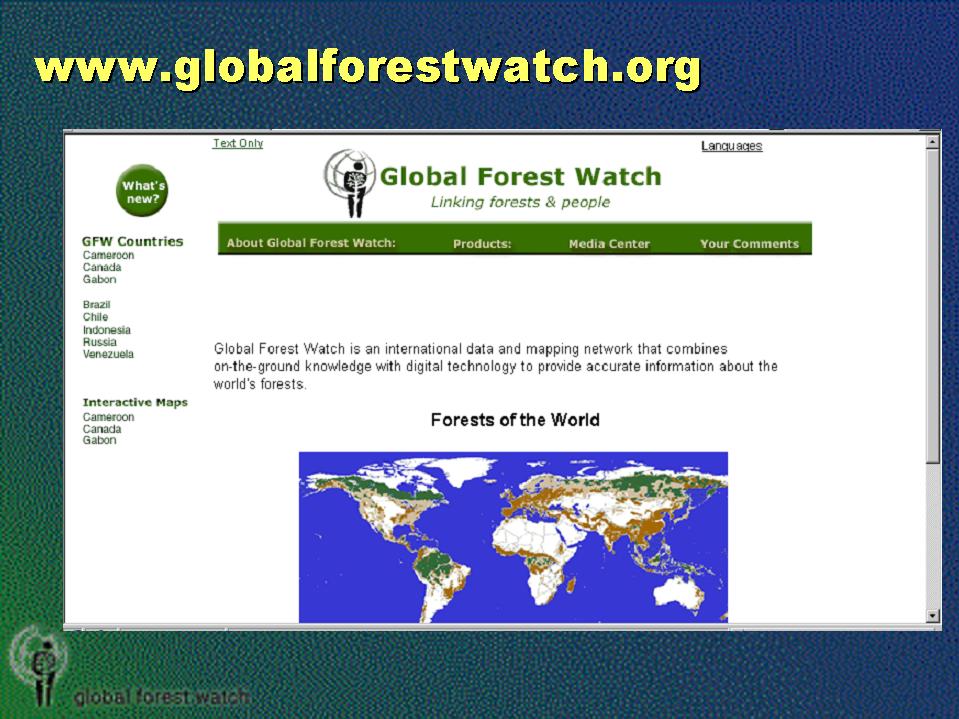Open the Text Only version link
The image size is (959, 719).
pos(238,143)
